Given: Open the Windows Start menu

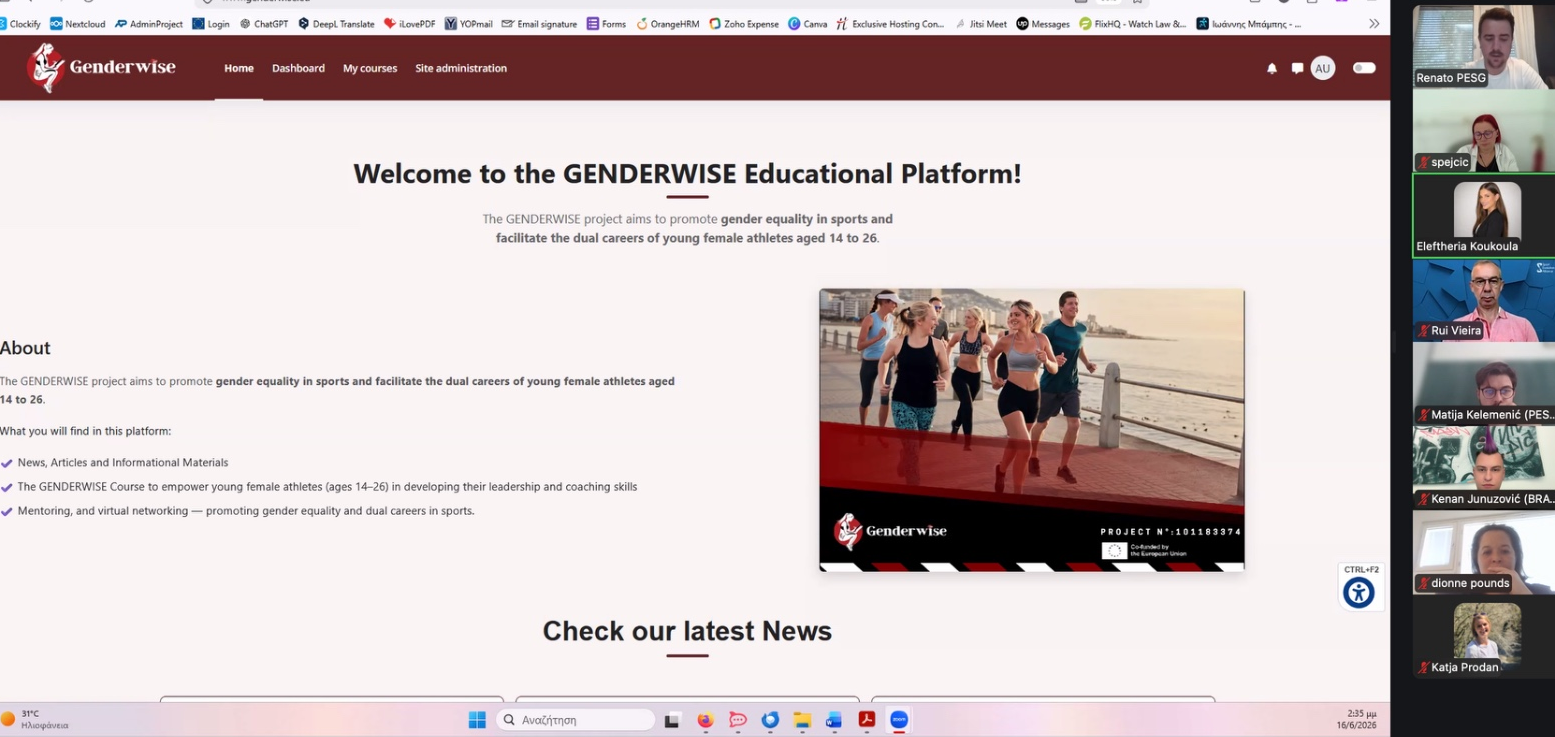Looking at the screenshot, I should pyautogui.click(x=477, y=720).
